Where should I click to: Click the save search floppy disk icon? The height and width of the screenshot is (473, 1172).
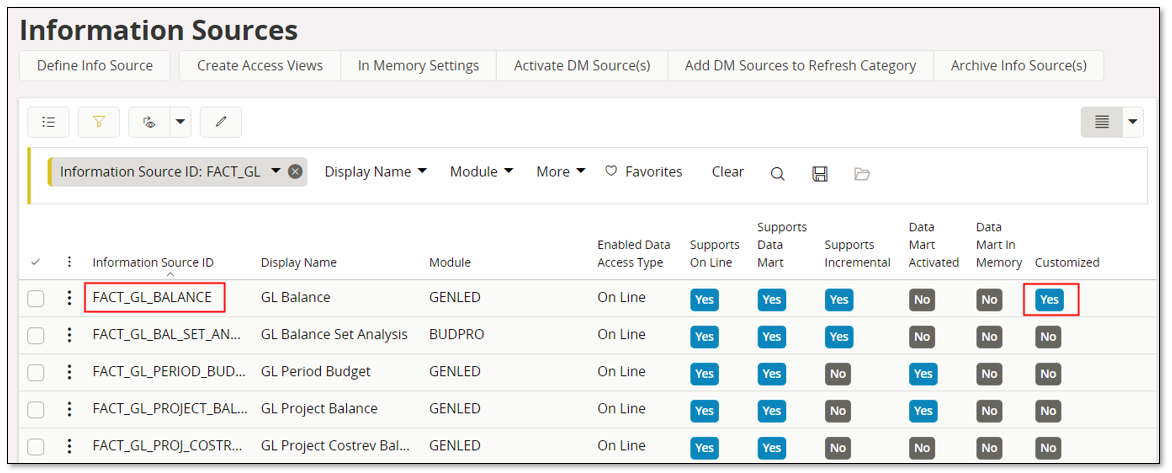(x=819, y=173)
